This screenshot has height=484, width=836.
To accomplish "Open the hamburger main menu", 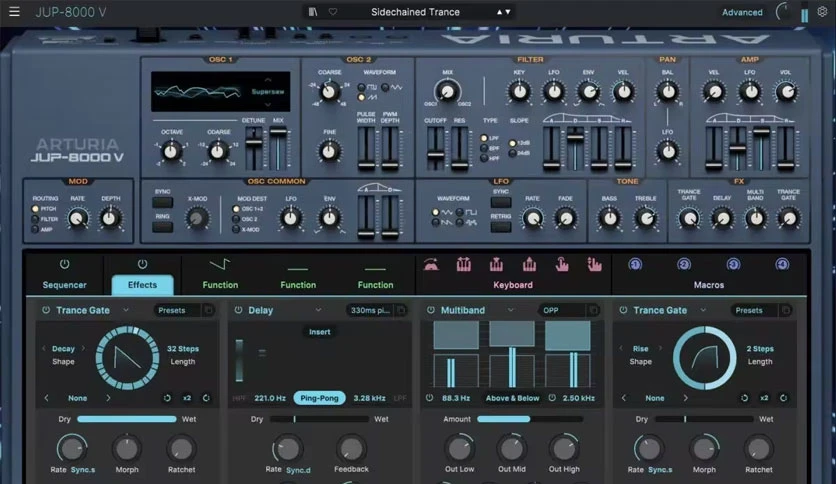I will [x=14, y=11].
